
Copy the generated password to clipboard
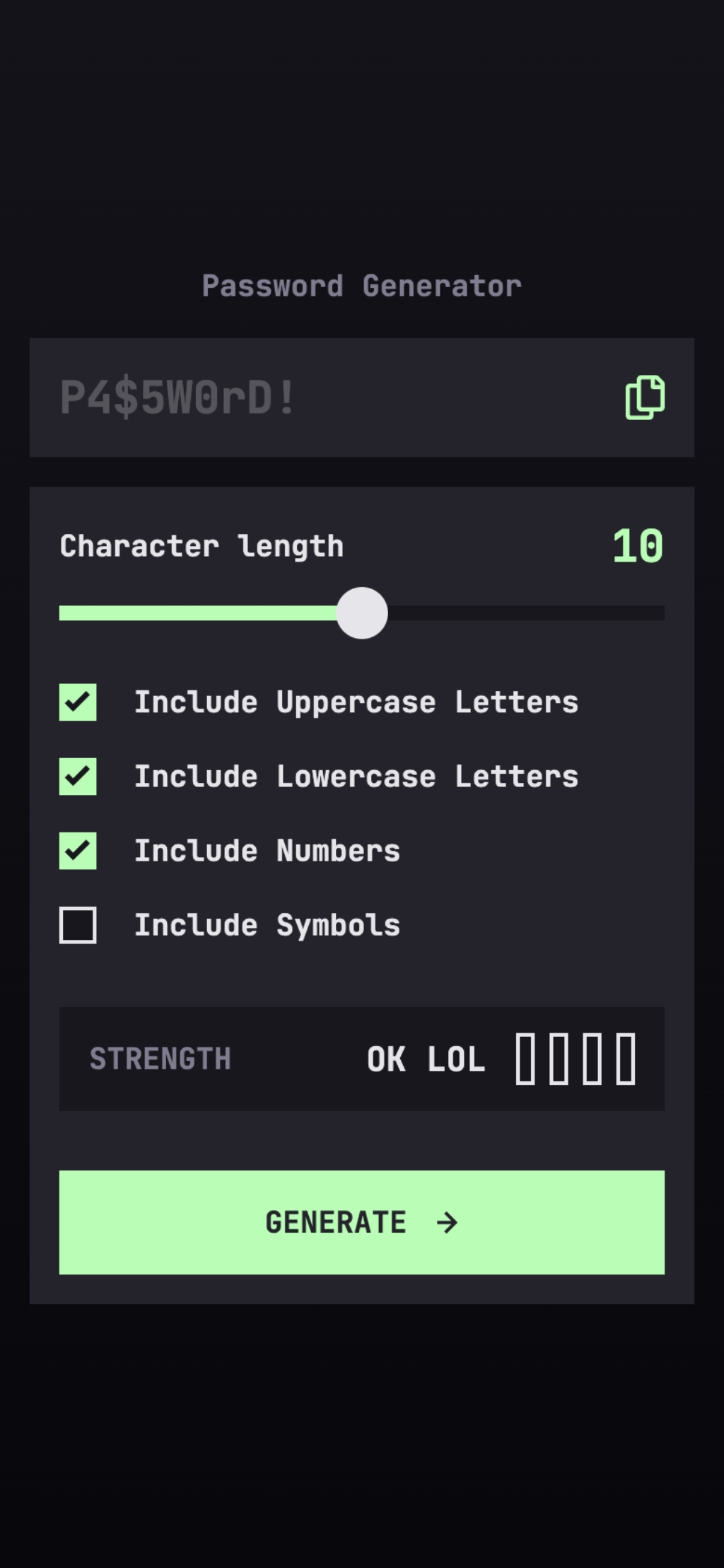tap(645, 397)
